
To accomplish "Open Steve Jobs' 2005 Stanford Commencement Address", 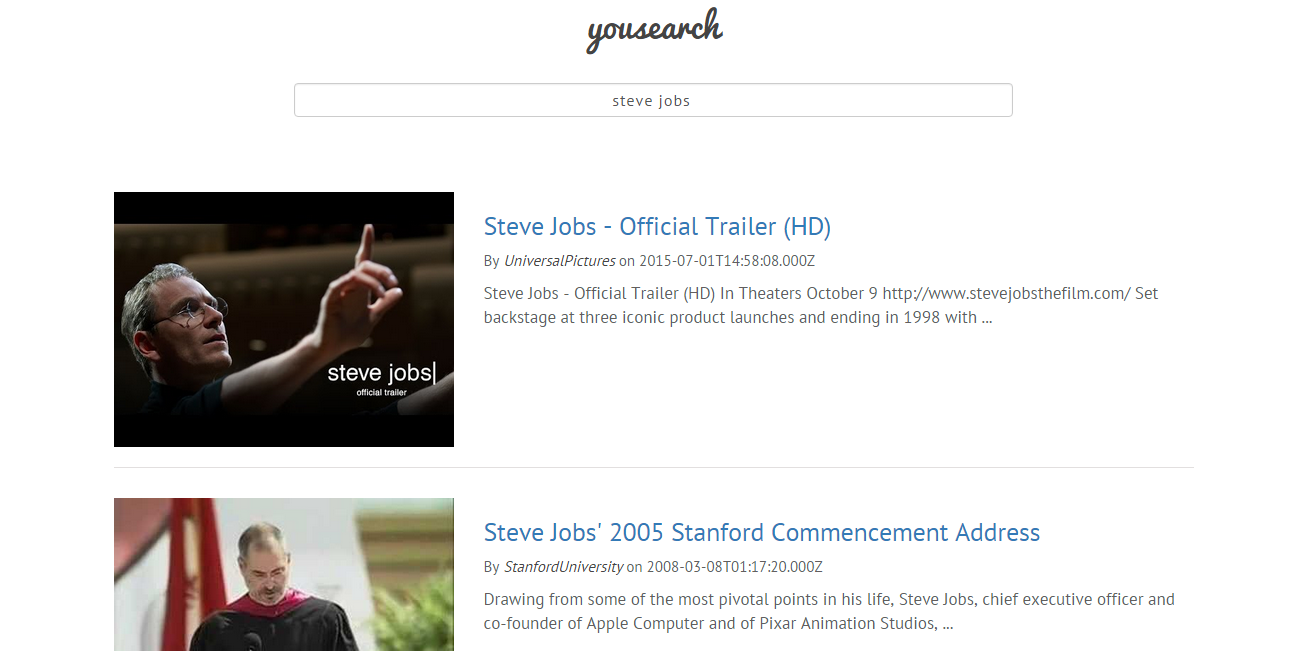I will click(x=761, y=533).
